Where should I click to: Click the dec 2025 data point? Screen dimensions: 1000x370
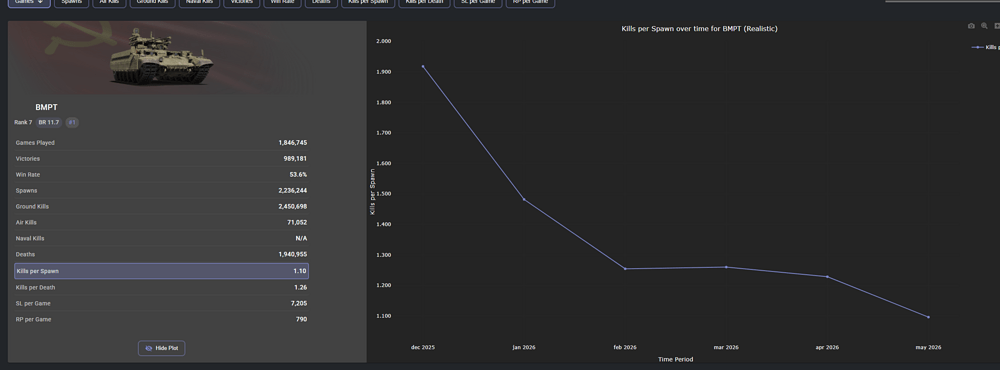(x=423, y=66)
